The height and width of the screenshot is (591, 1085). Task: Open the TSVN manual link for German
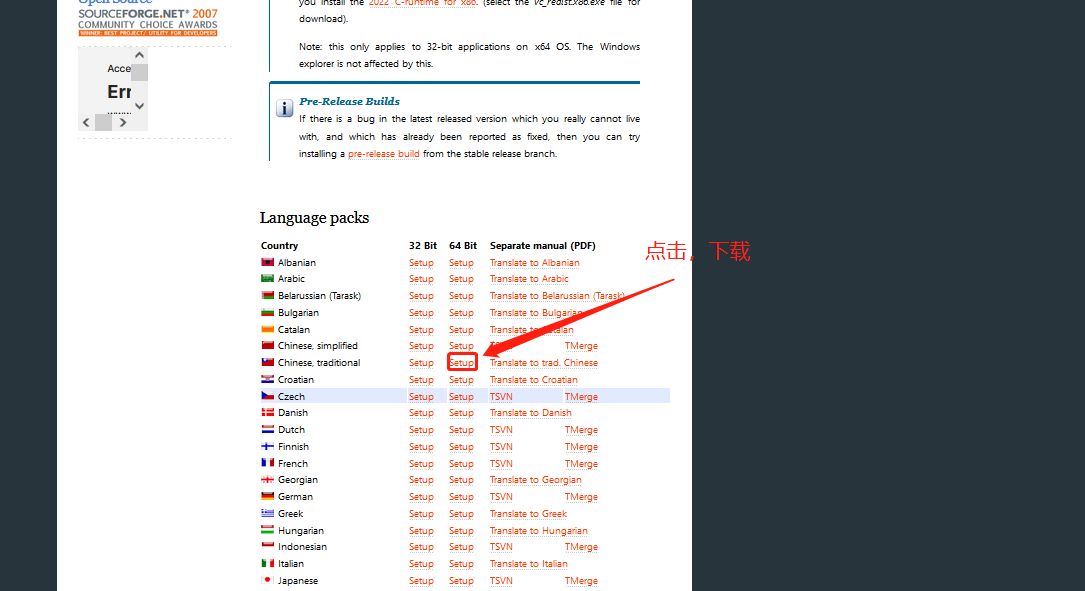tap(502, 497)
